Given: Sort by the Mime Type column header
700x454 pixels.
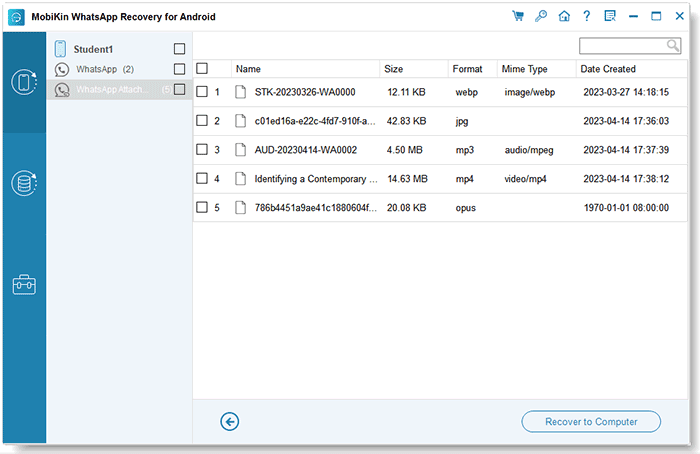Looking at the screenshot, I should 525,69.
